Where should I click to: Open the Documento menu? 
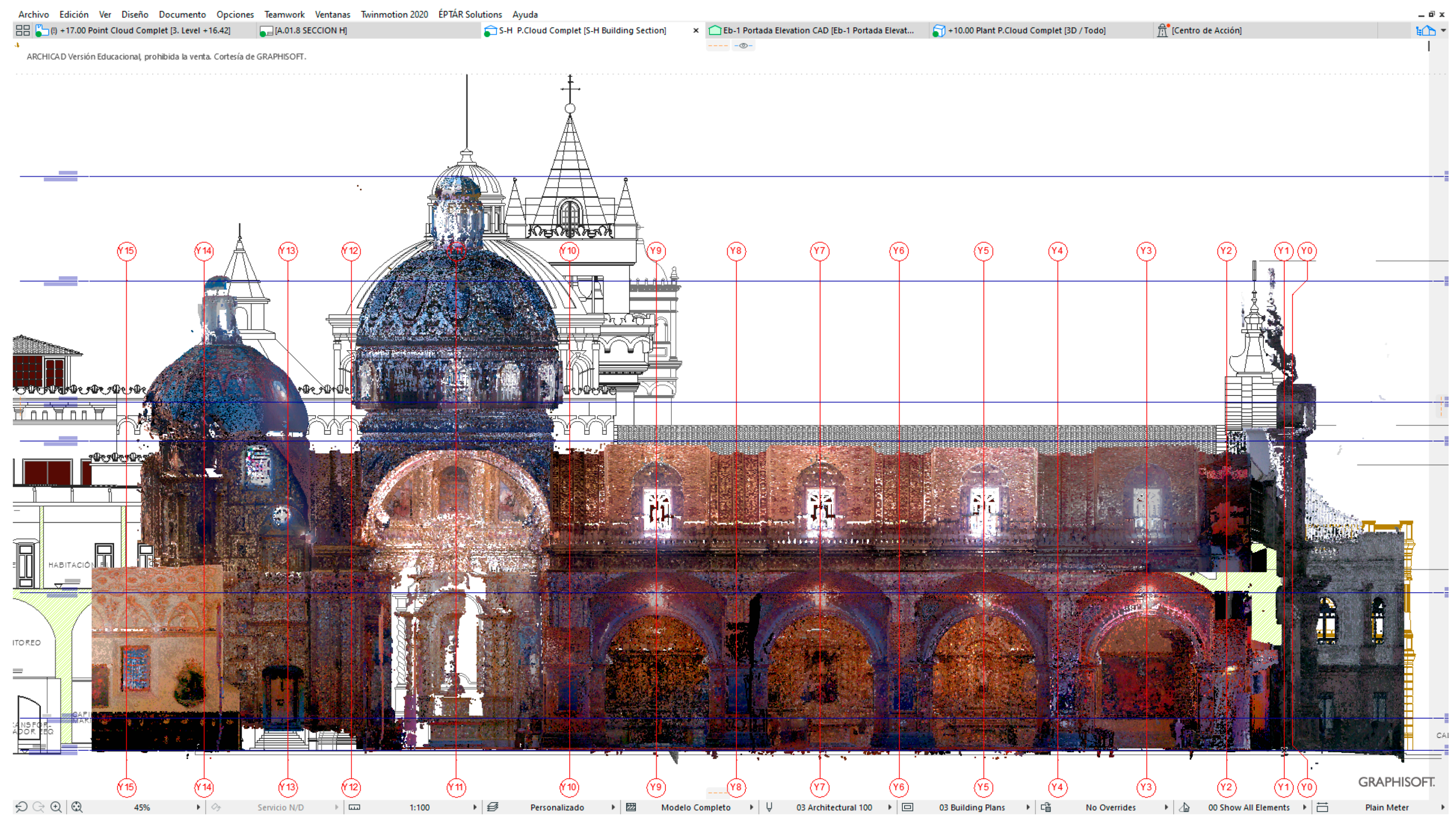182,14
